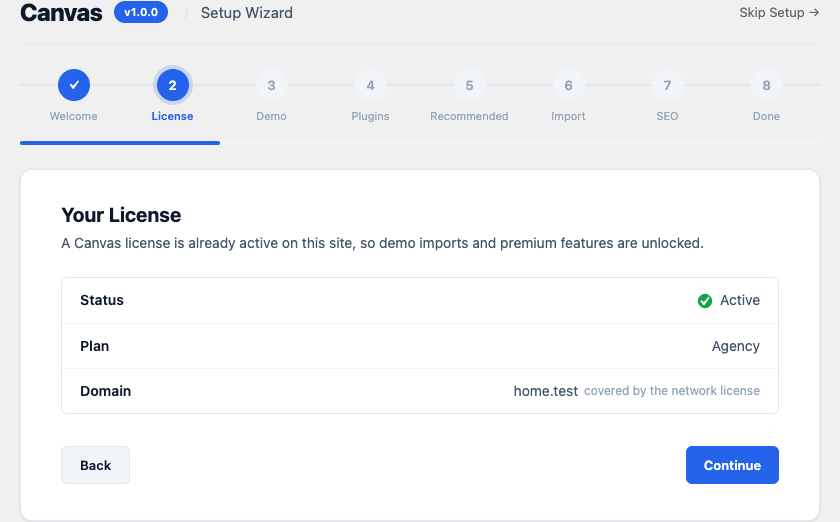The width and height of the screenshot is (840, 522).
Task: Click the green Active status check icon
Action: [x=705, y=301]
